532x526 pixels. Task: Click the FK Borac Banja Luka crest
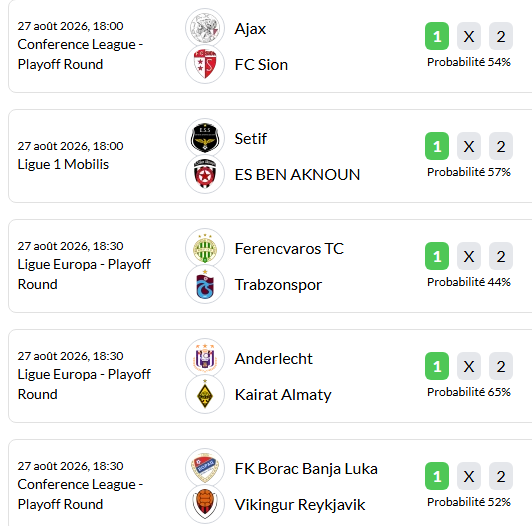tap(205, 468)
